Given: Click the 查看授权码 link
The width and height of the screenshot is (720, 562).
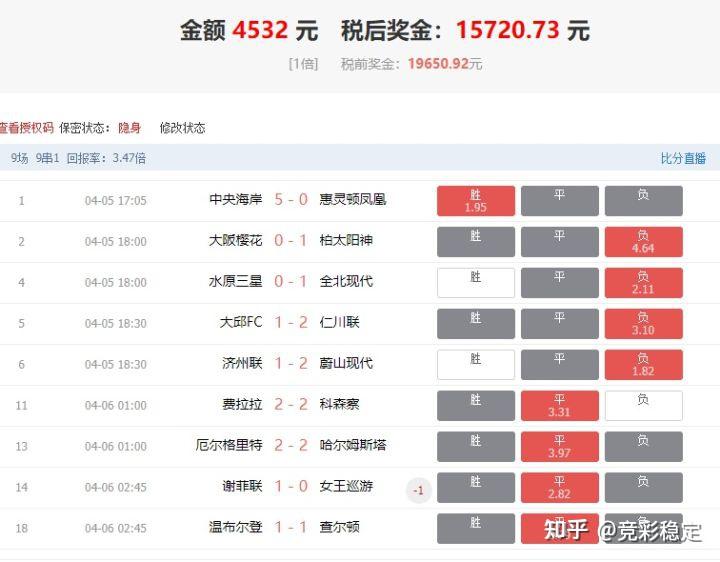Looking at the screenshot, I should [x=27, y=128].
